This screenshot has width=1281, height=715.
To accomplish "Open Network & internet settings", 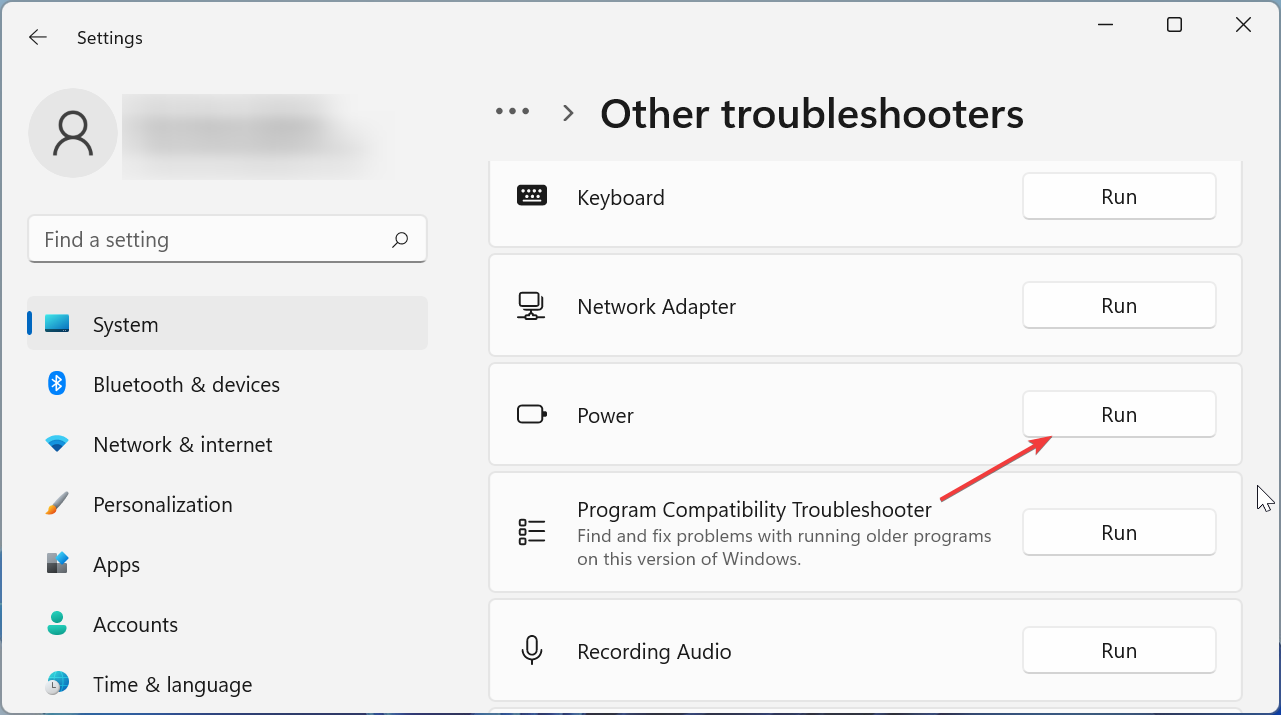I will [x=228, y=444].
